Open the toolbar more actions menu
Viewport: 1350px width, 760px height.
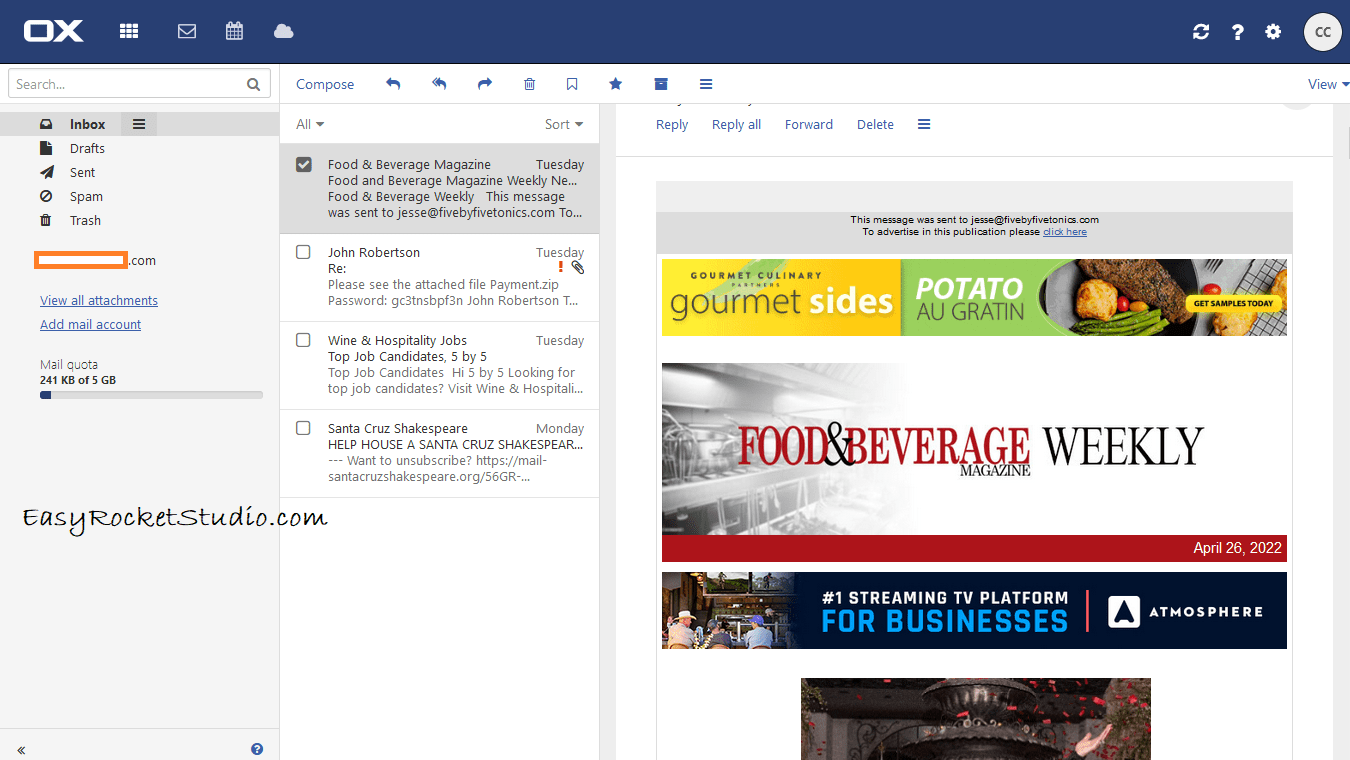click(706, 84)
